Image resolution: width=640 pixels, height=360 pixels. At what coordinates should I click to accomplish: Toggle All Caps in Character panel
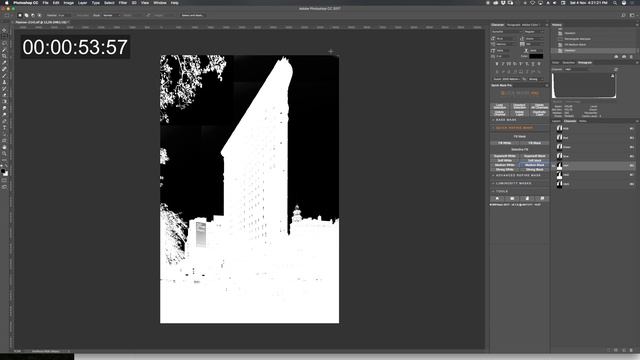point(509,64)
